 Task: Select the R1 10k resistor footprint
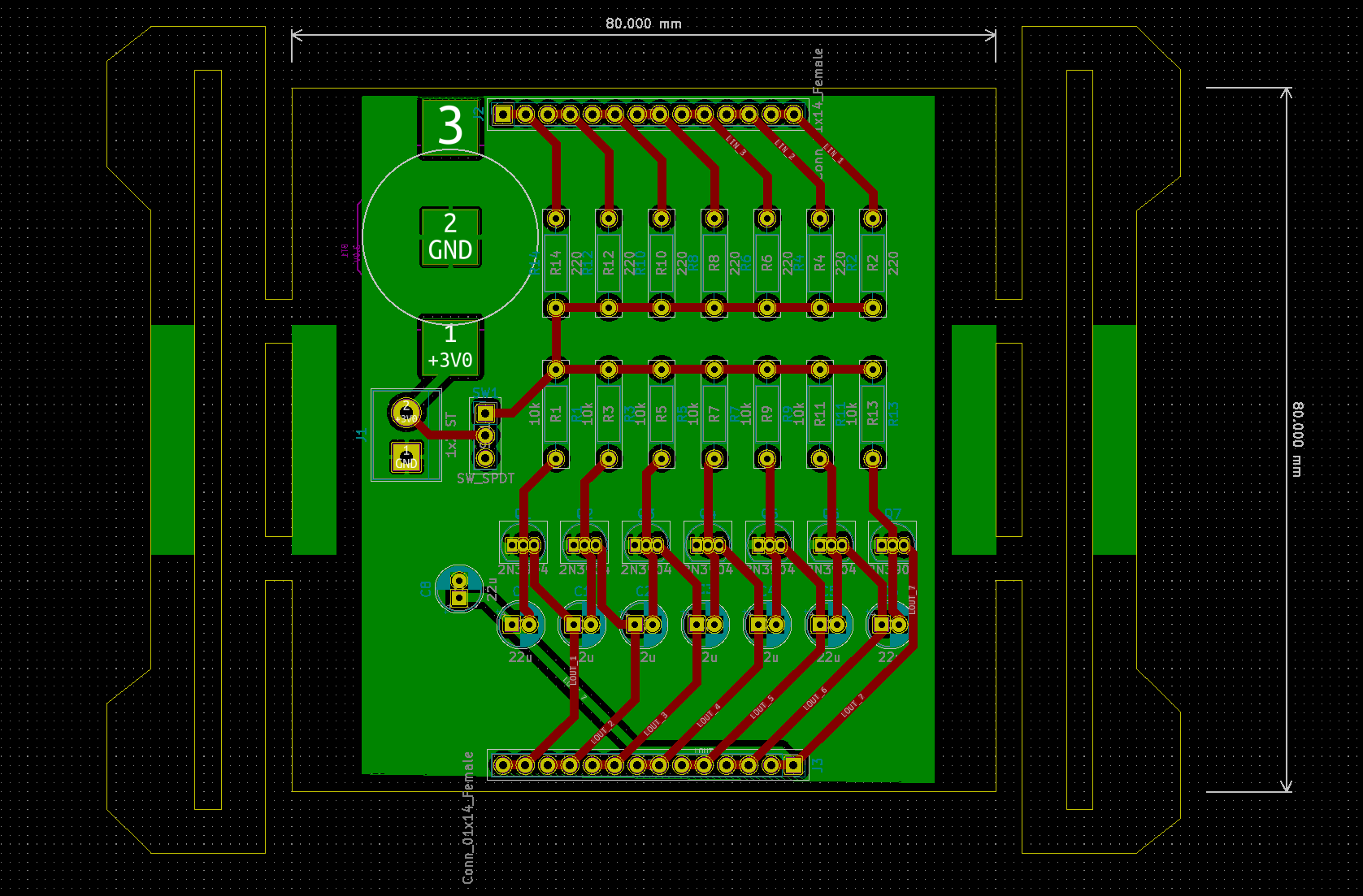click(557, 414)
